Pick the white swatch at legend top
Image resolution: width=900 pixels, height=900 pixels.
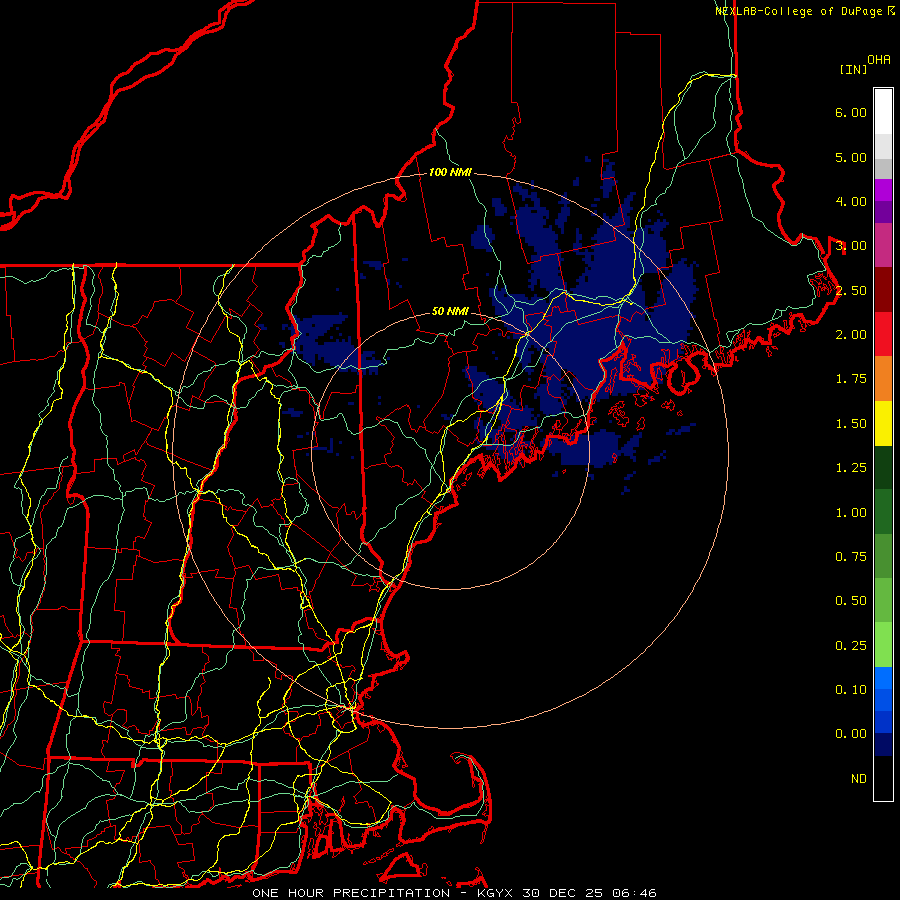coord(883,112)
